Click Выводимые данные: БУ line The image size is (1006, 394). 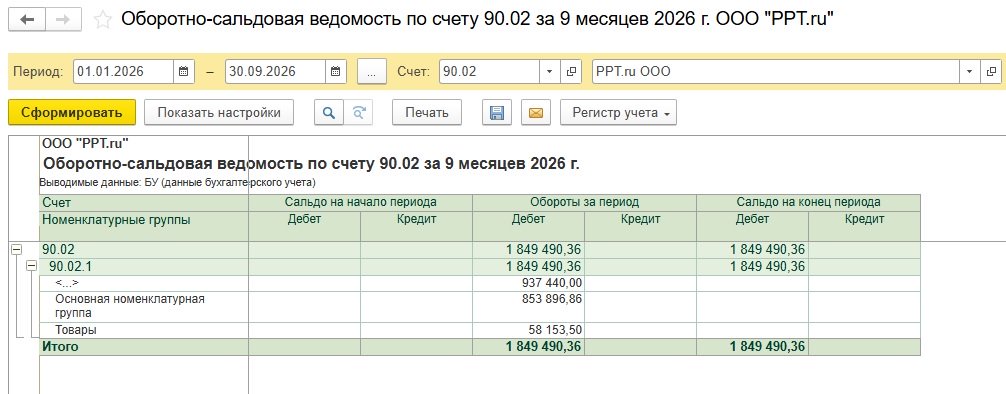coord(178,183)
